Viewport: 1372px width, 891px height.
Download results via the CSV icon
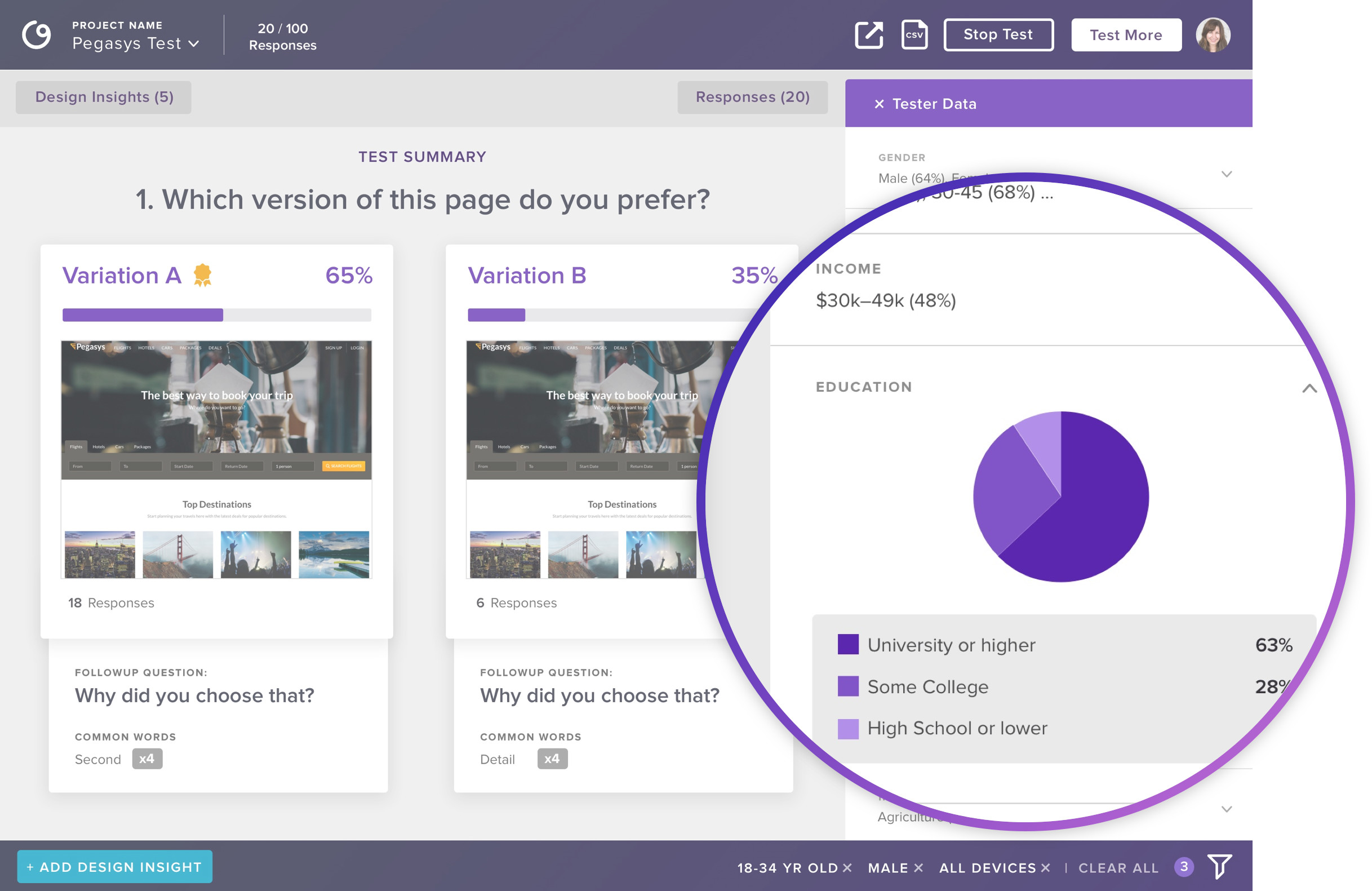pos(914,35)
